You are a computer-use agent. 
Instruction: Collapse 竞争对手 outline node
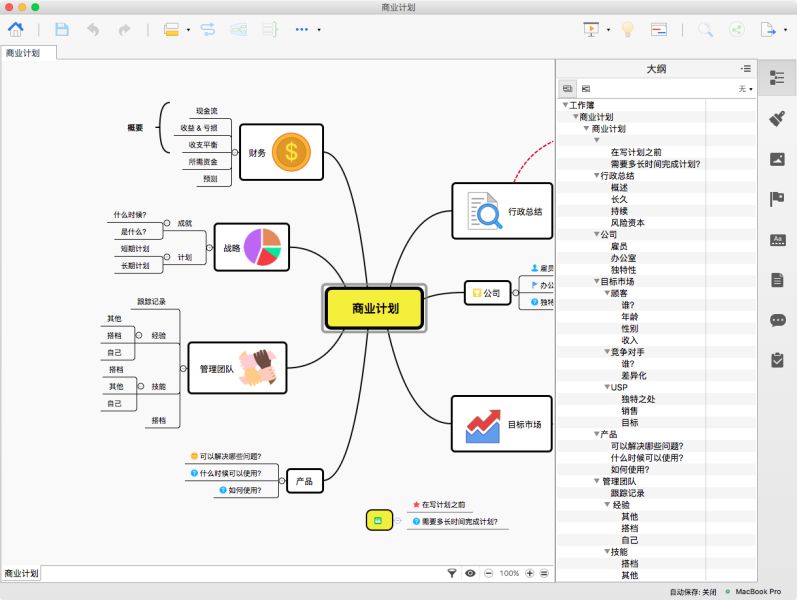click(607, 351)
